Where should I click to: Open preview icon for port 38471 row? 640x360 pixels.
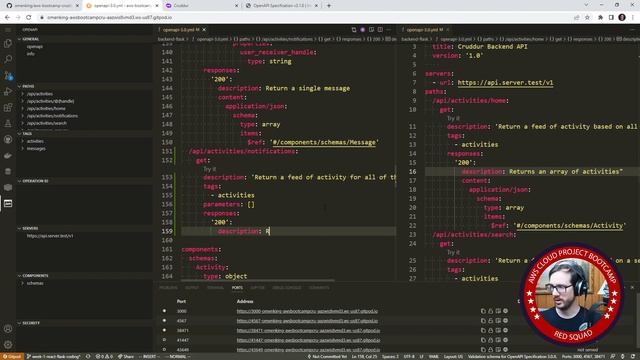point(498,330)
